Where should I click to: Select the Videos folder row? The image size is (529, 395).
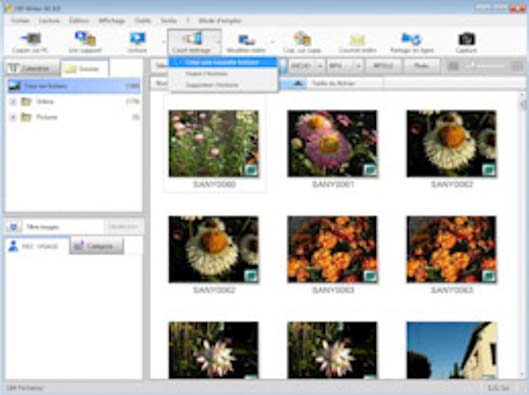(74, 101)
